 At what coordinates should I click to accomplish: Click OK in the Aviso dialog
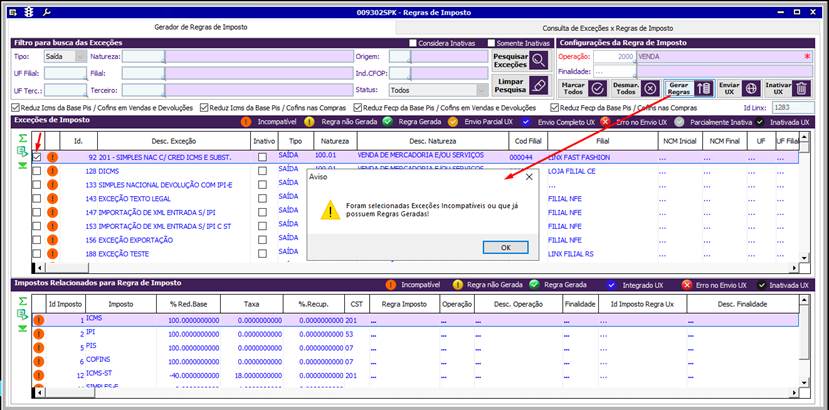click(x=505, y=248)
